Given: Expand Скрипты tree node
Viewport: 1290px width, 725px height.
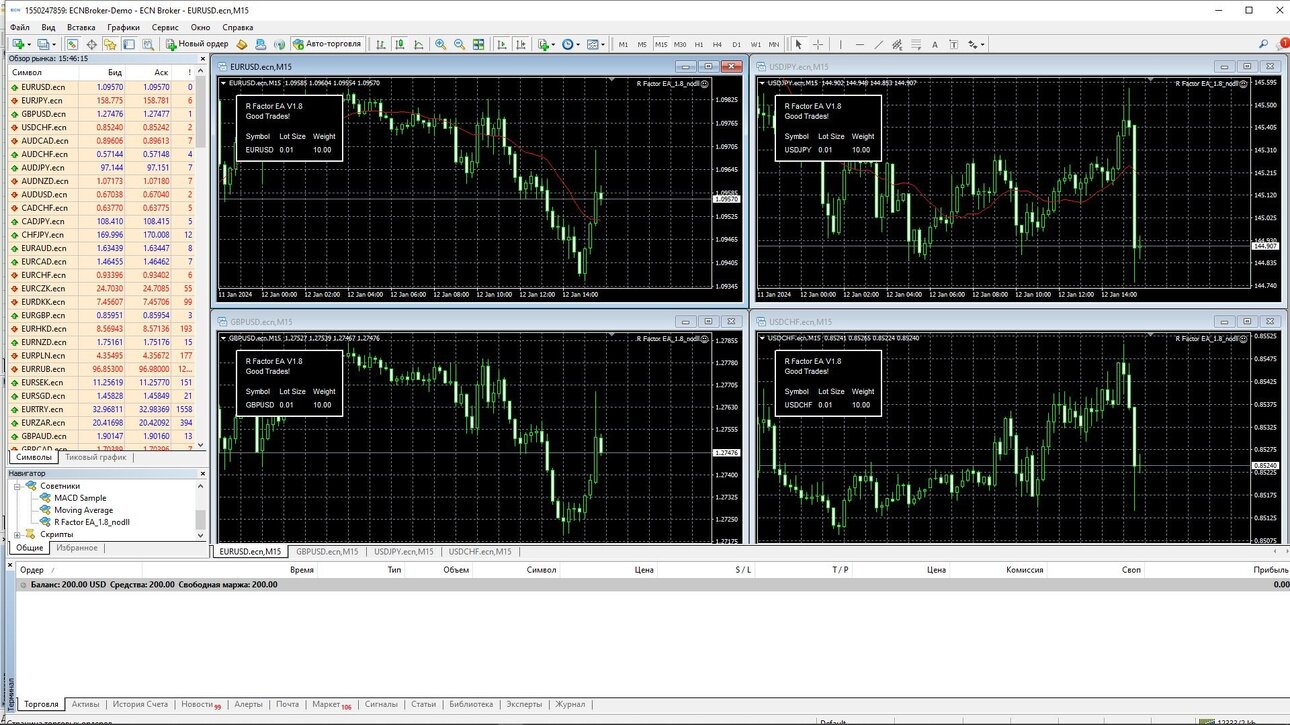Looking at the screenshot, I should coord(17,534).
